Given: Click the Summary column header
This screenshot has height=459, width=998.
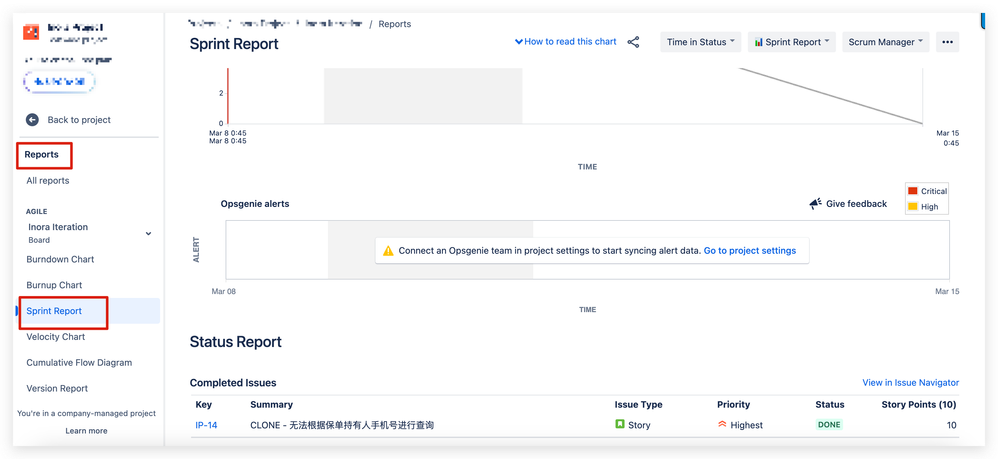Looking at the screenshot, I should pos(271,404).
